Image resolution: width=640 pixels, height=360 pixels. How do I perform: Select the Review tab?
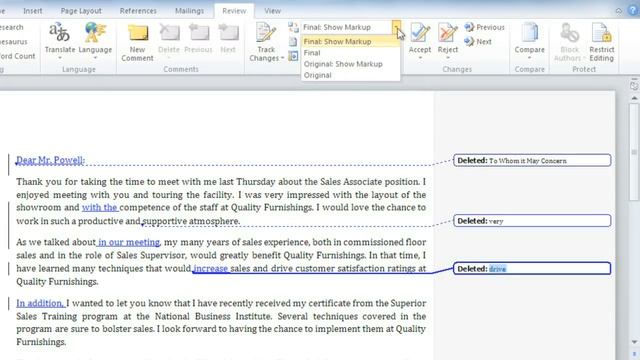click(x=234, y=11)
